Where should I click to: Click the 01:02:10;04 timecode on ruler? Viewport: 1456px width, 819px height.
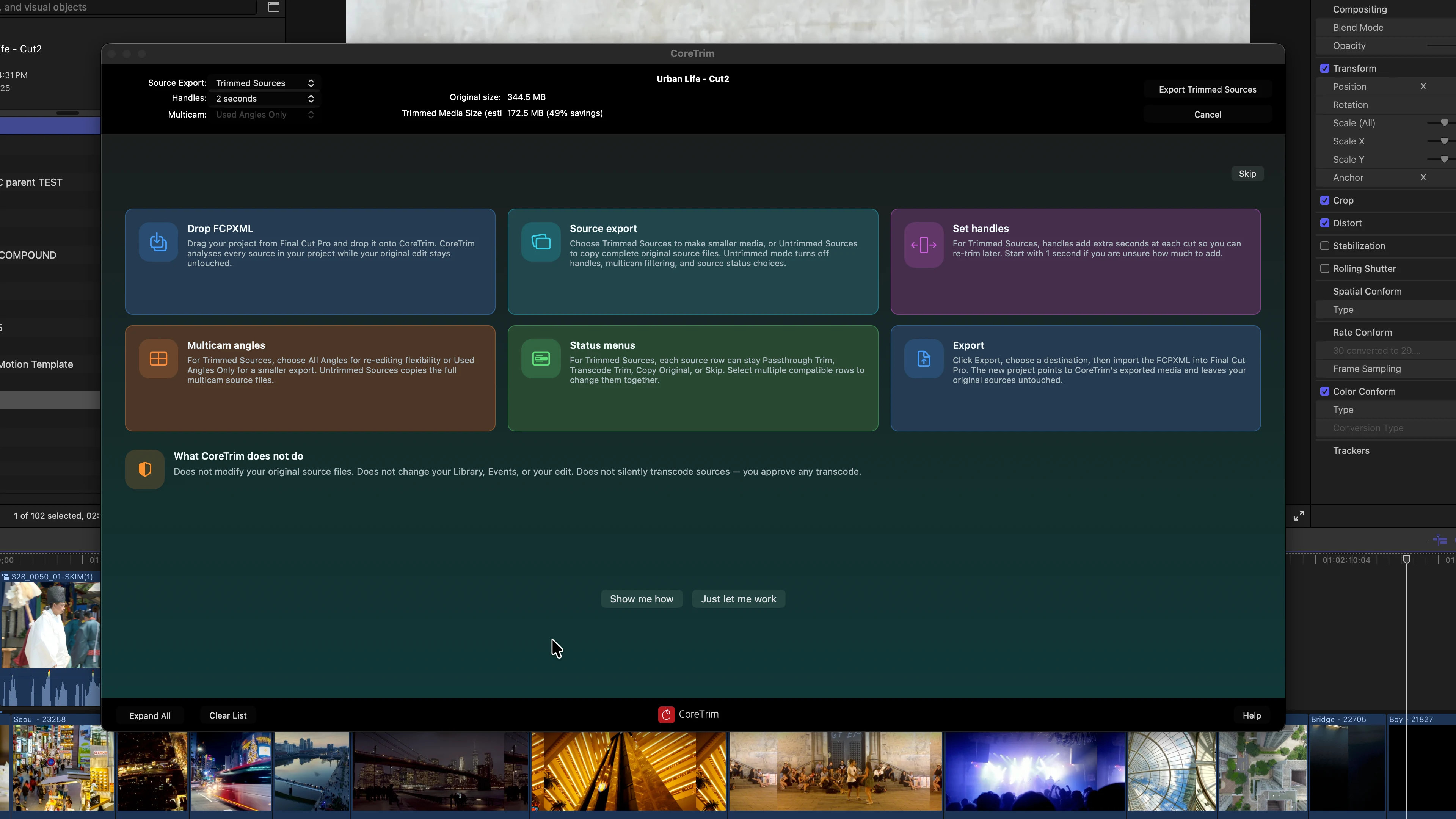1346,560
